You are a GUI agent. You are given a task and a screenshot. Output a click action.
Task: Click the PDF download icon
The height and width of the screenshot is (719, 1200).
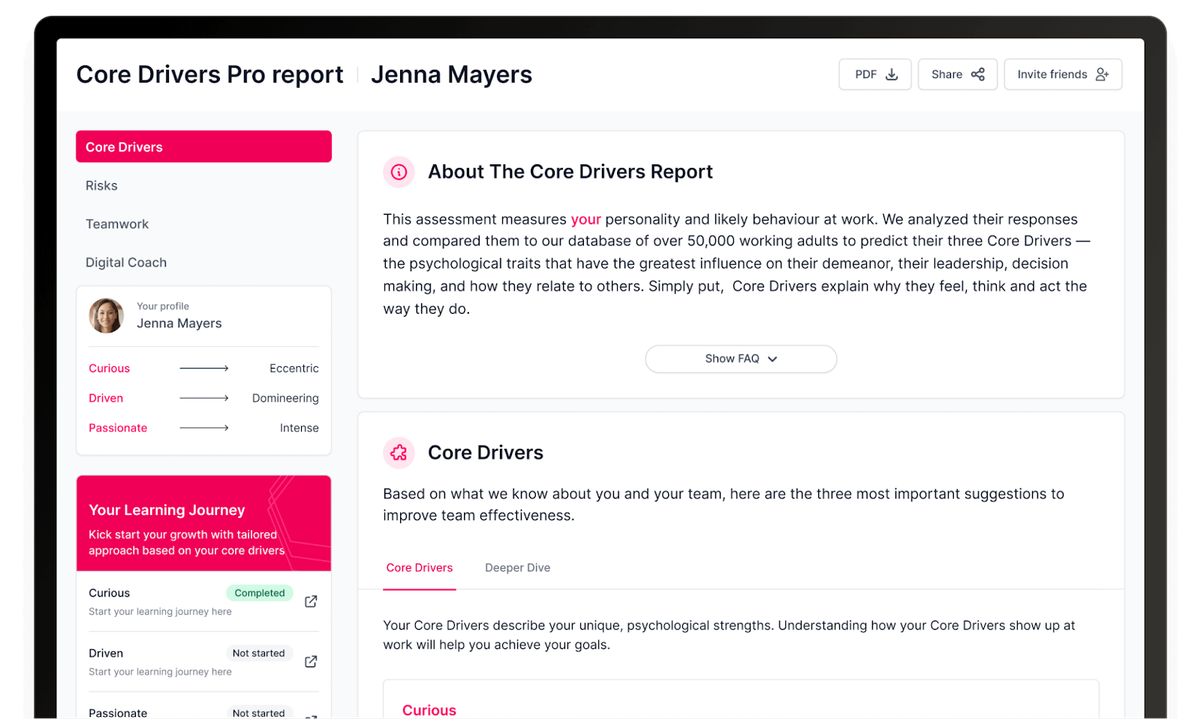pyautogui.click(x=891, y=75)
